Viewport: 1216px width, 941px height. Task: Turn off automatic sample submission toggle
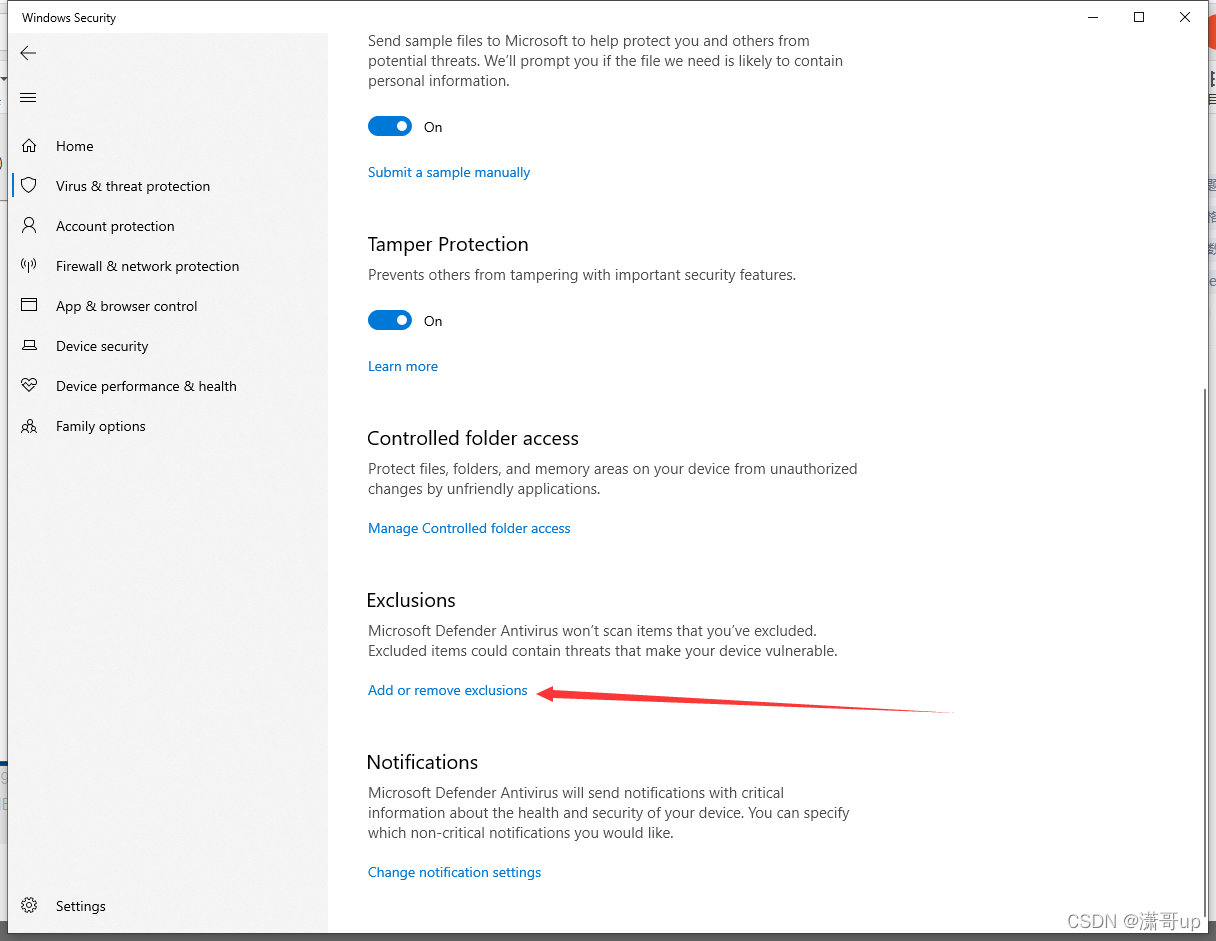(x=390, y=126)
